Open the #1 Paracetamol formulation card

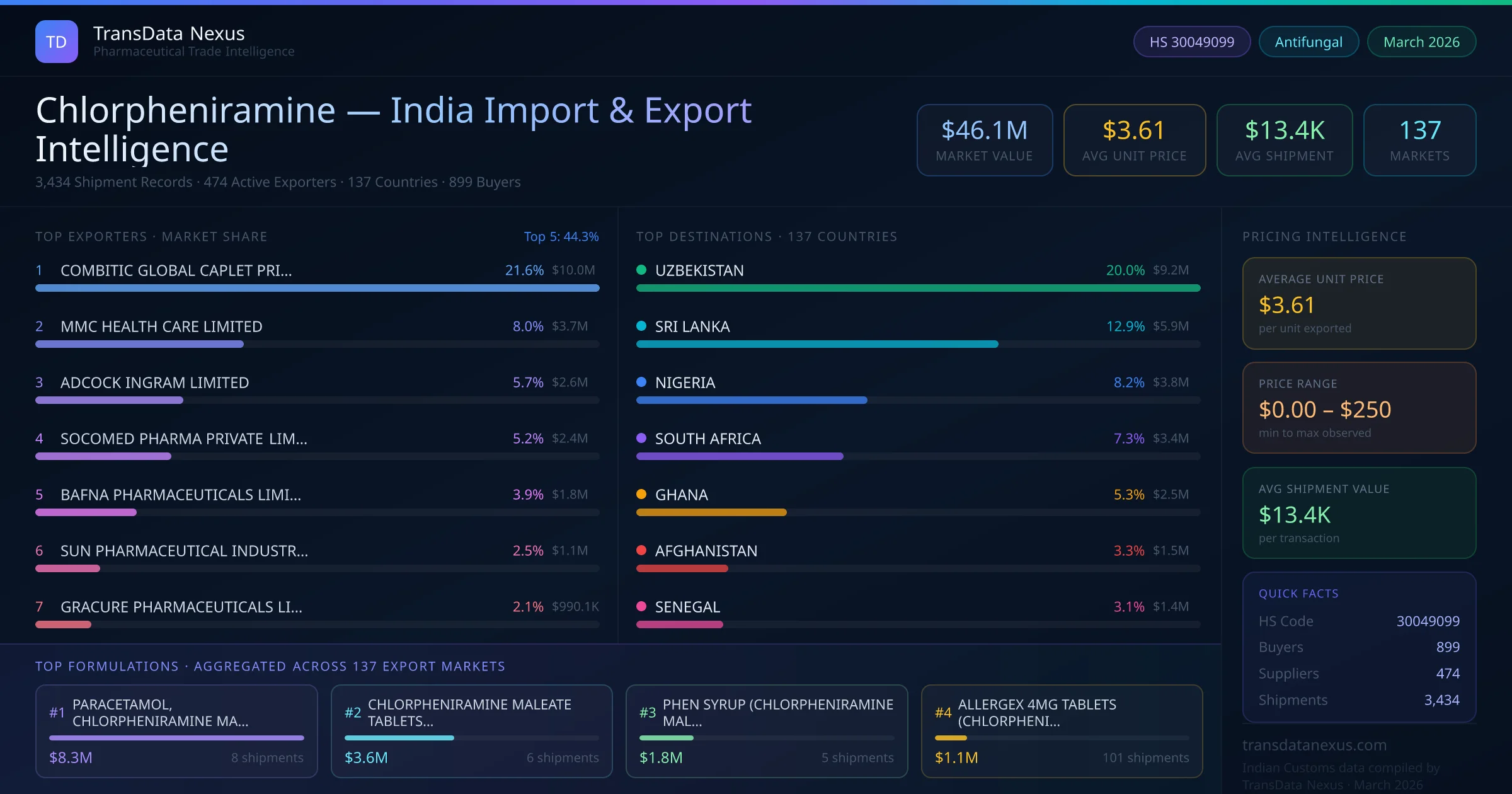point(176,731)
